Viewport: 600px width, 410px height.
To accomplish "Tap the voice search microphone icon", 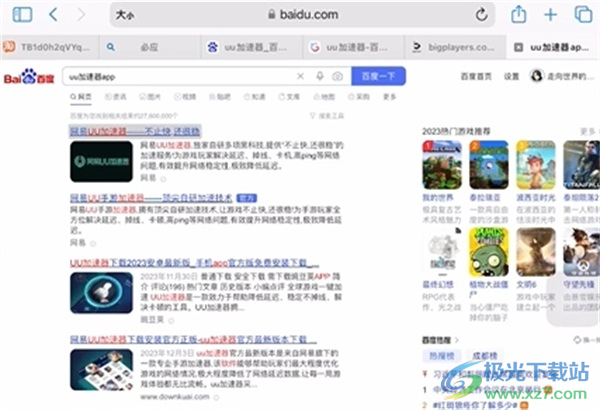I will click(320, 76).
